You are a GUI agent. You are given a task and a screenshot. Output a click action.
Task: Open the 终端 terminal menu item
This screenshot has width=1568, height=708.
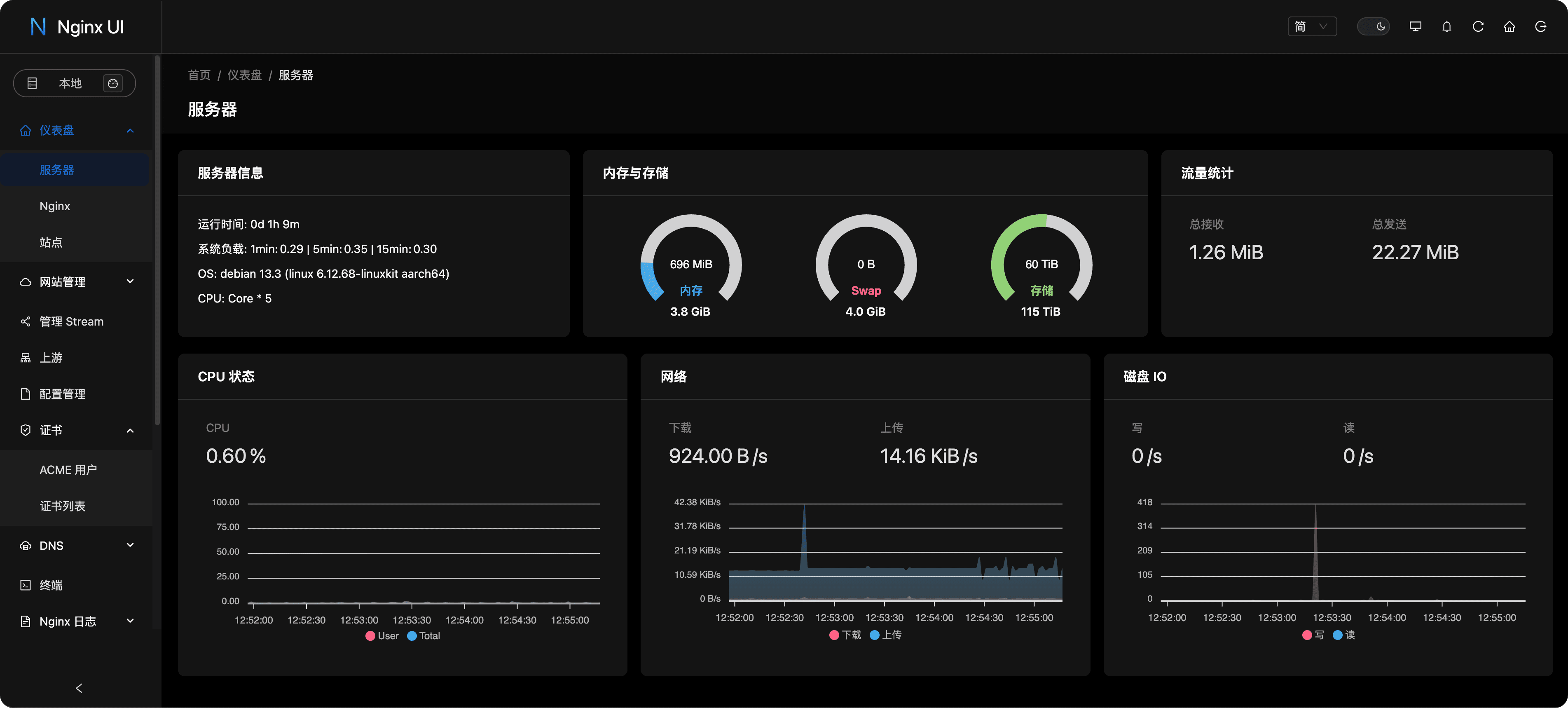pyautogui.click(x=51, y=585)
